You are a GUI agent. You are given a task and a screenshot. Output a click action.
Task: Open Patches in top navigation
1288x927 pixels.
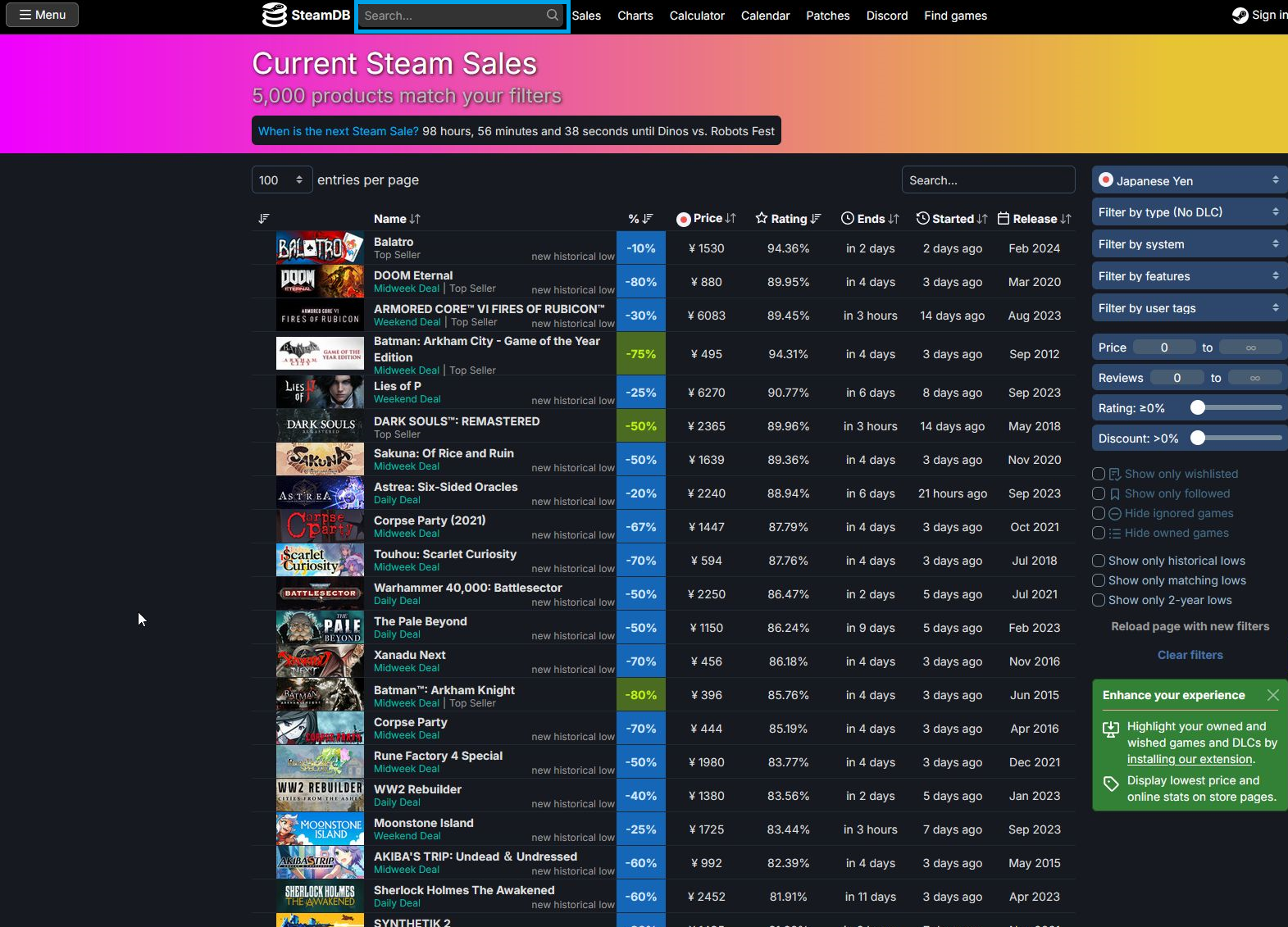828,16
